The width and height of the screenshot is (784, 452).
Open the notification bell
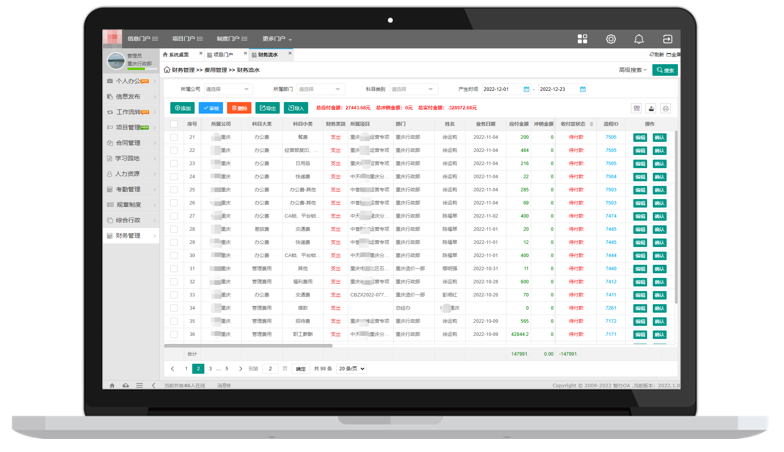point(638,39)
